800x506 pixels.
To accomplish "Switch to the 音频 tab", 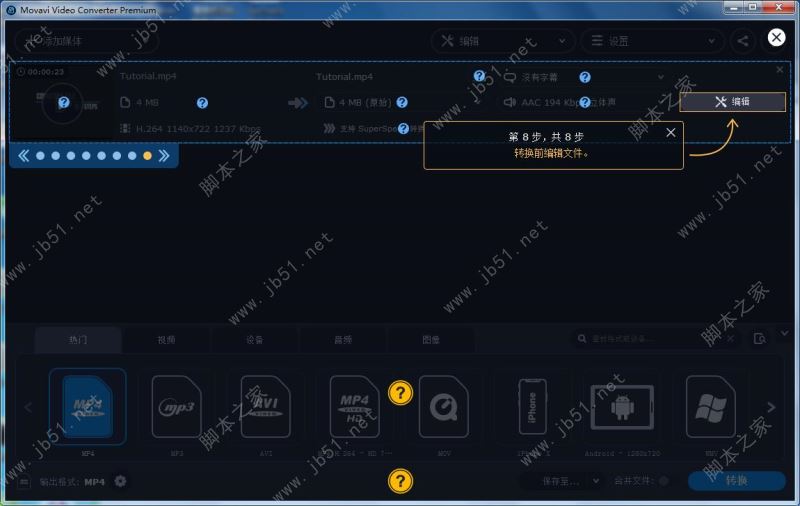I will click(343, 340).
